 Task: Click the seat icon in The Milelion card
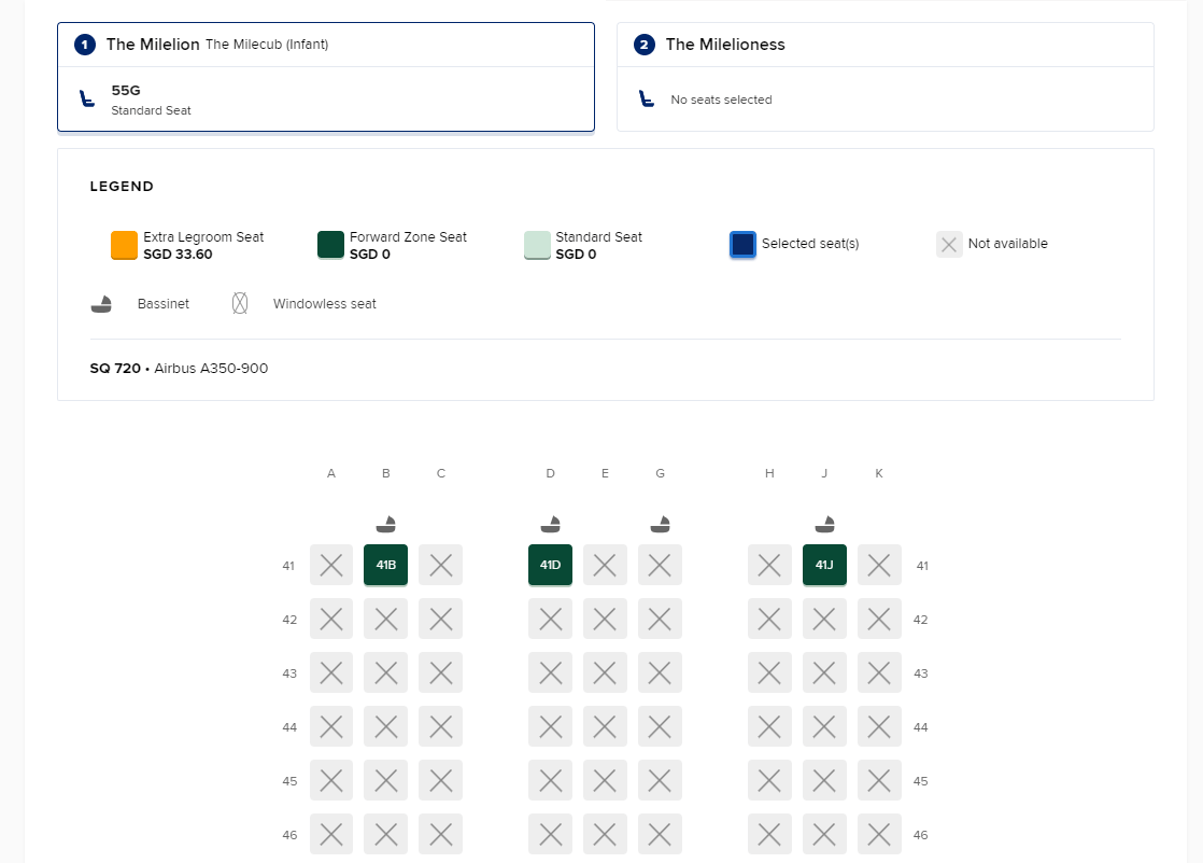pos(87,100)
